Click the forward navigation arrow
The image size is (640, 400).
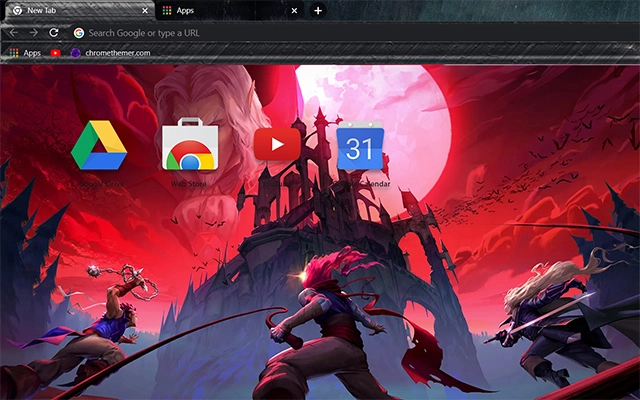click(x=33, y=33)
